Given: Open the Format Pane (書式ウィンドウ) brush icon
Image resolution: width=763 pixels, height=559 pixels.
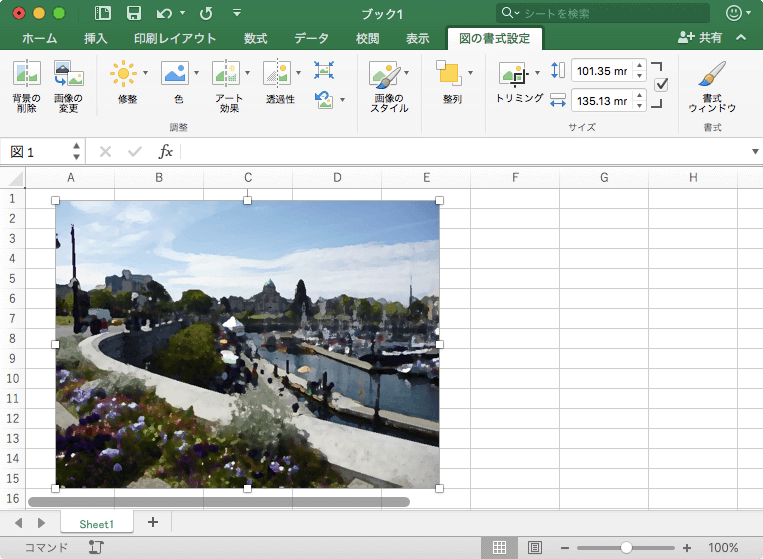Looking at the screenshot, I should 712,75.
